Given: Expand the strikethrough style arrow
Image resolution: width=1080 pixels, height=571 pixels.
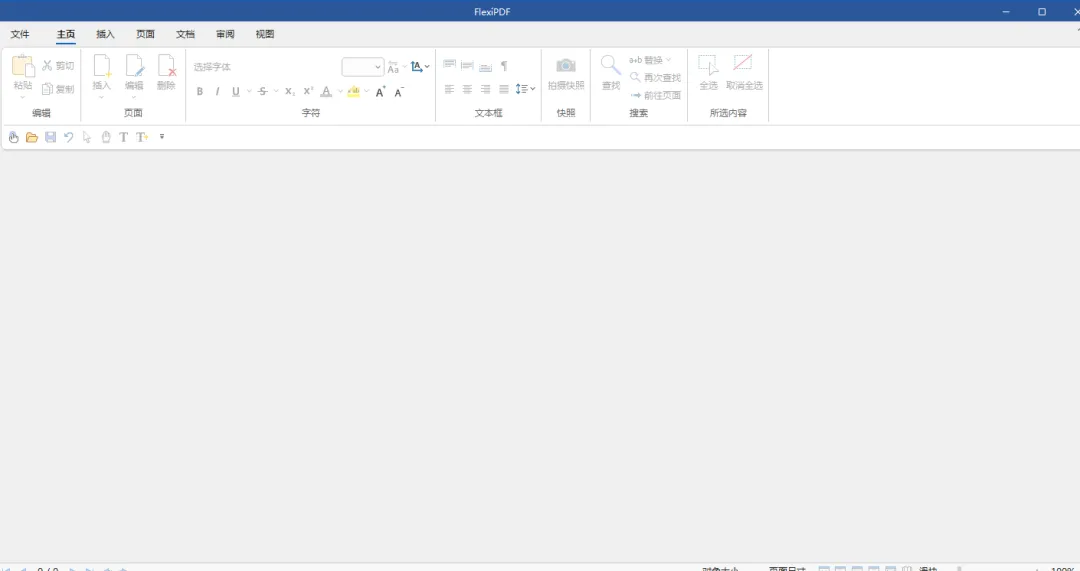Looking at the screenshot, I should [276, 92].
